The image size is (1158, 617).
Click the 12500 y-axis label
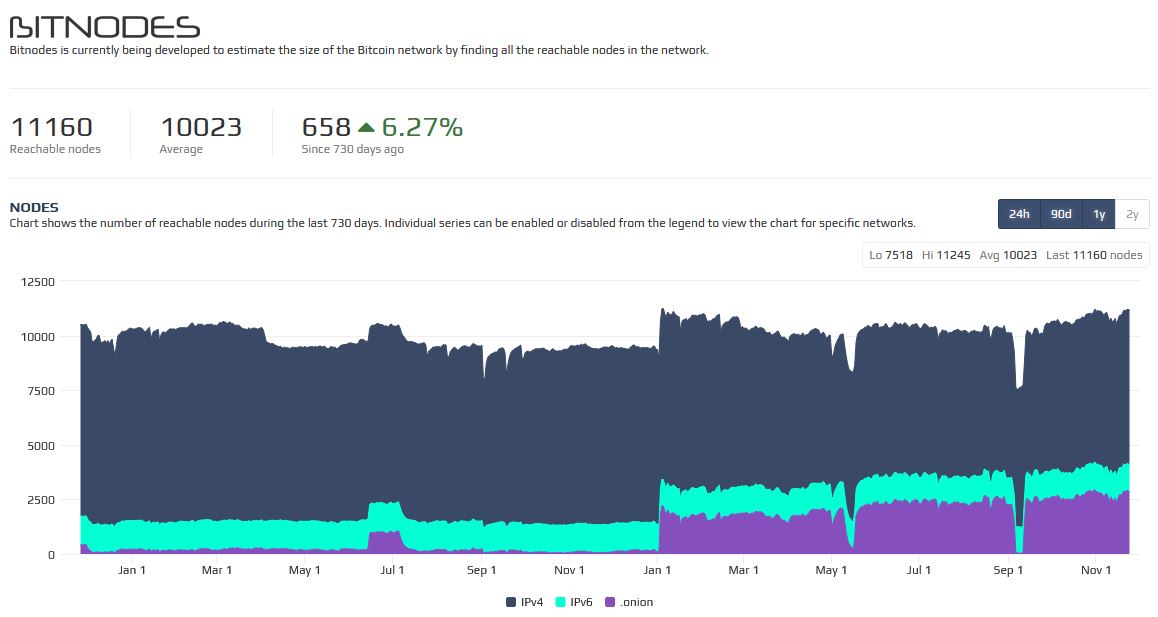(40, 282)
